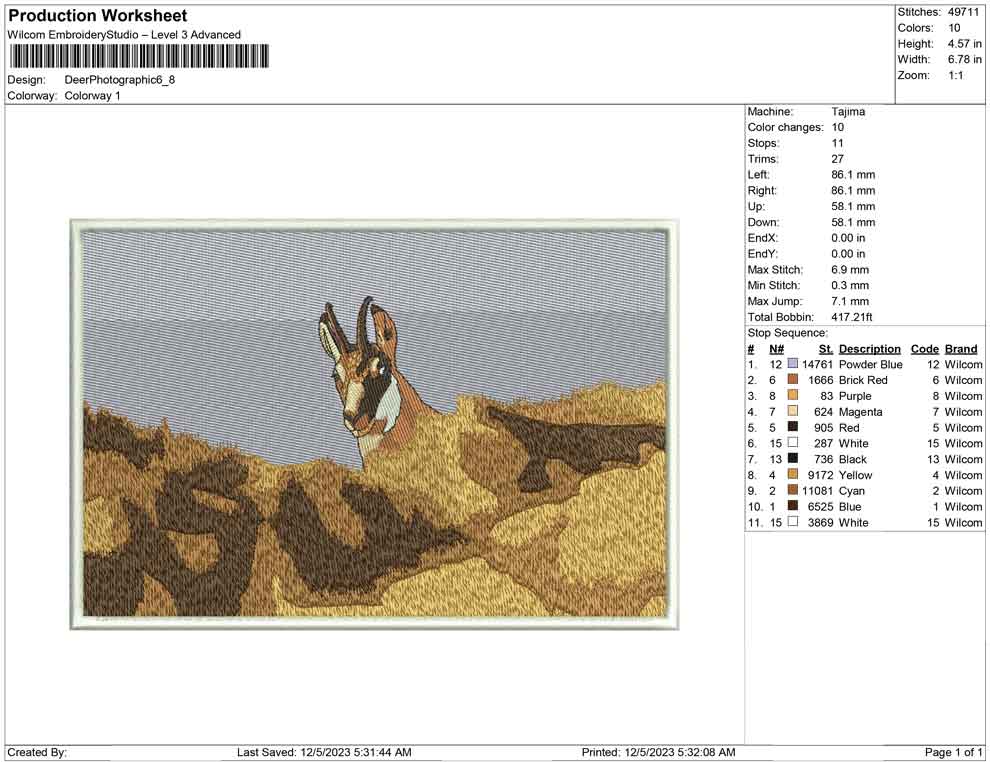Click the Blue thread swatch in row 10

(792, 506)
